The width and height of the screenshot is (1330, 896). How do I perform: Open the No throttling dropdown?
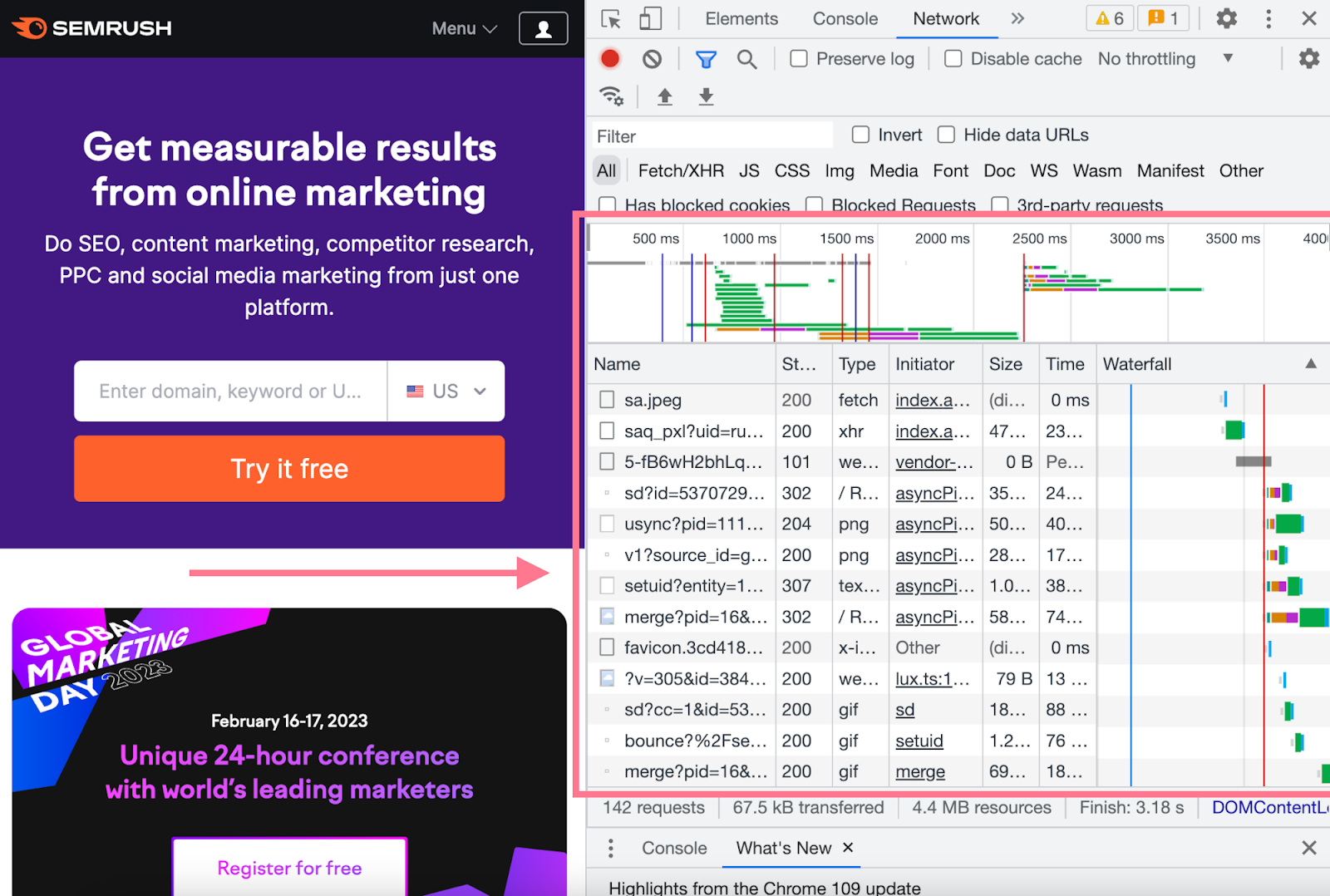pyautogui.click(x=1165, y=59)
